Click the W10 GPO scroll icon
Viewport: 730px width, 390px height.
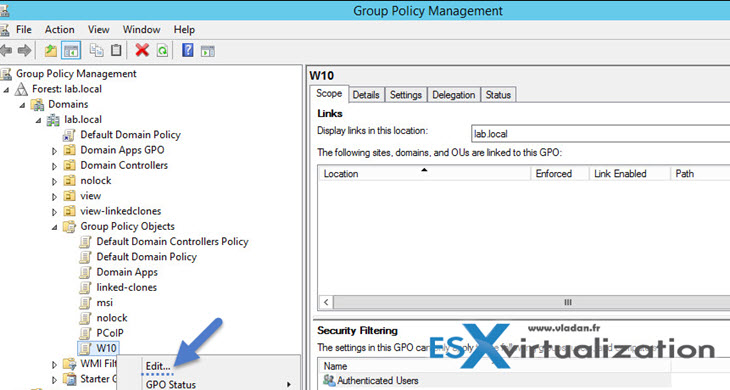tap(85, 348)
